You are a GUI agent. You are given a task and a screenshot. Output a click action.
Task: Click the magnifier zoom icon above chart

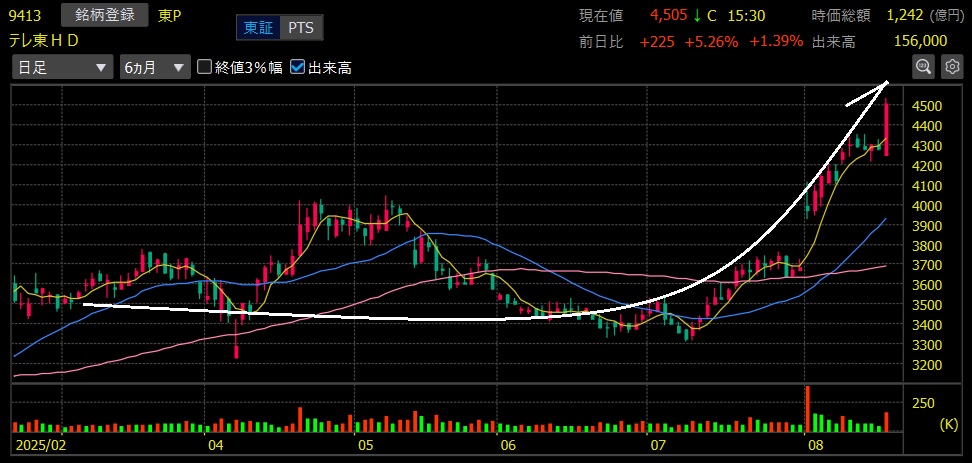(x=923, y=67)
